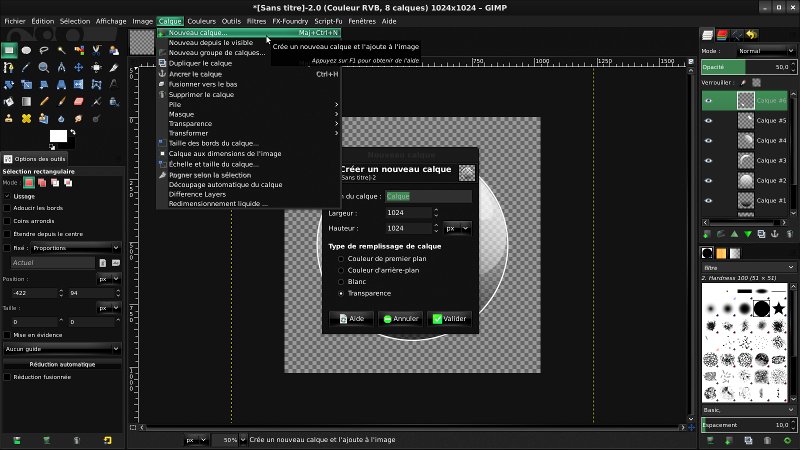This screenshot has width=800, height=450.
Task: Select the Color Picker eyedropper tool
Action: 27,67
